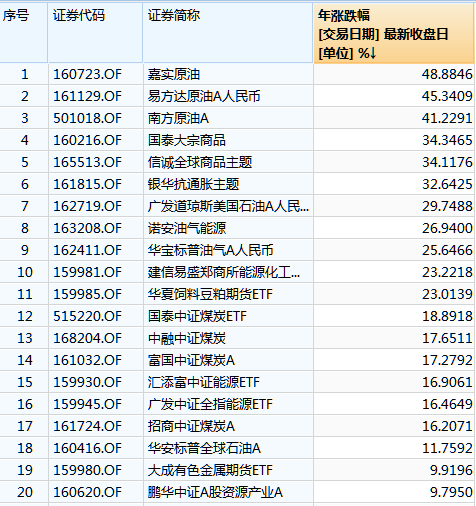Click the value 34.3465
This screenshot has height=506, width=476.
coord(447,140)
